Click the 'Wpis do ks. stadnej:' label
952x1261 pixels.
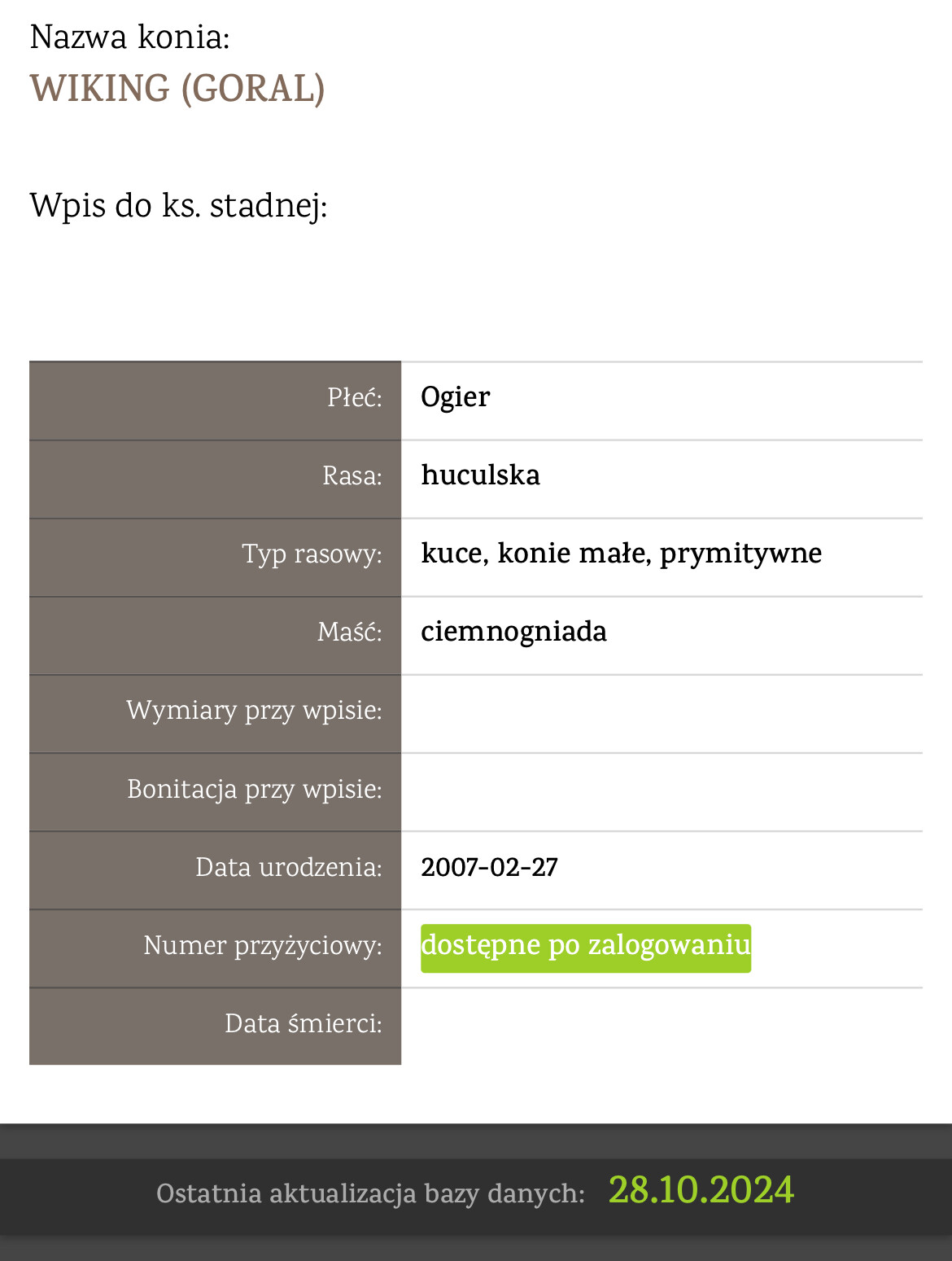178,206
